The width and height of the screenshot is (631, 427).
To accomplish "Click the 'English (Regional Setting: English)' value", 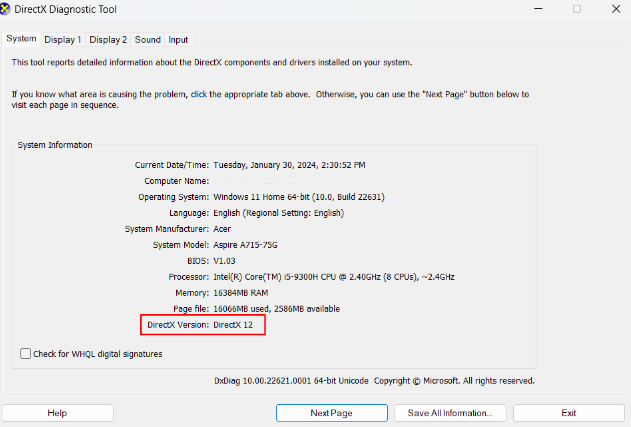I will [278, 213].
